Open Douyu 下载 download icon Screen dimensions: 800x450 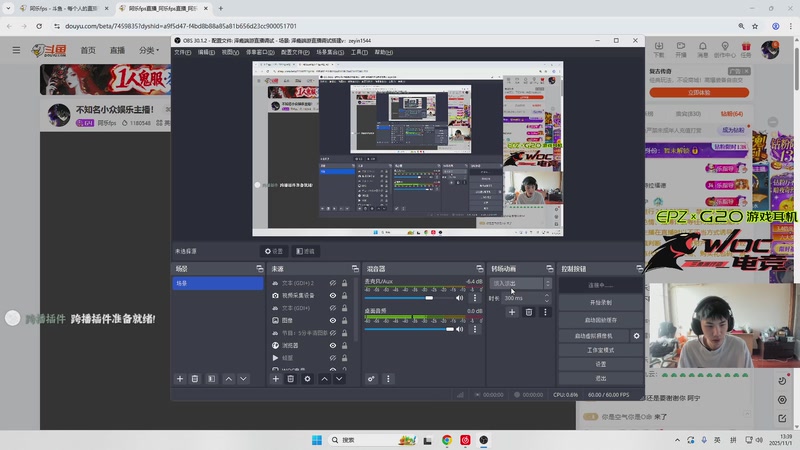(659, 49)
